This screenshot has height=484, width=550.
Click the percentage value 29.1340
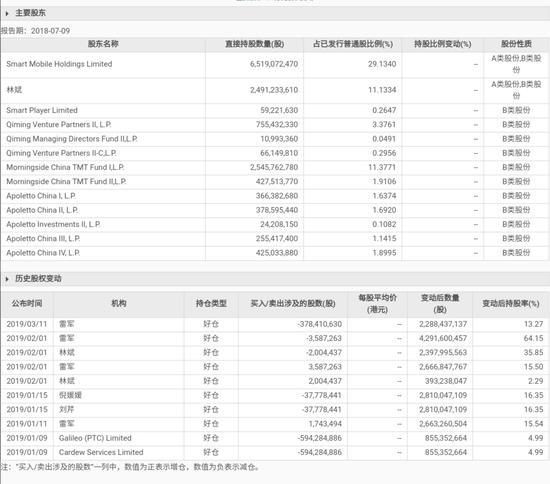tap(382, 64)
